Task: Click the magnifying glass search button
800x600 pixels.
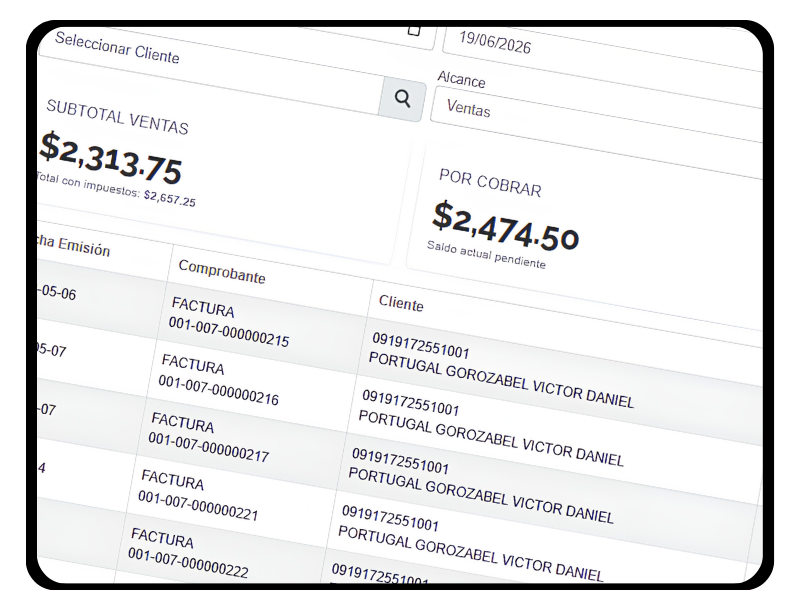Action: [402, 98]
